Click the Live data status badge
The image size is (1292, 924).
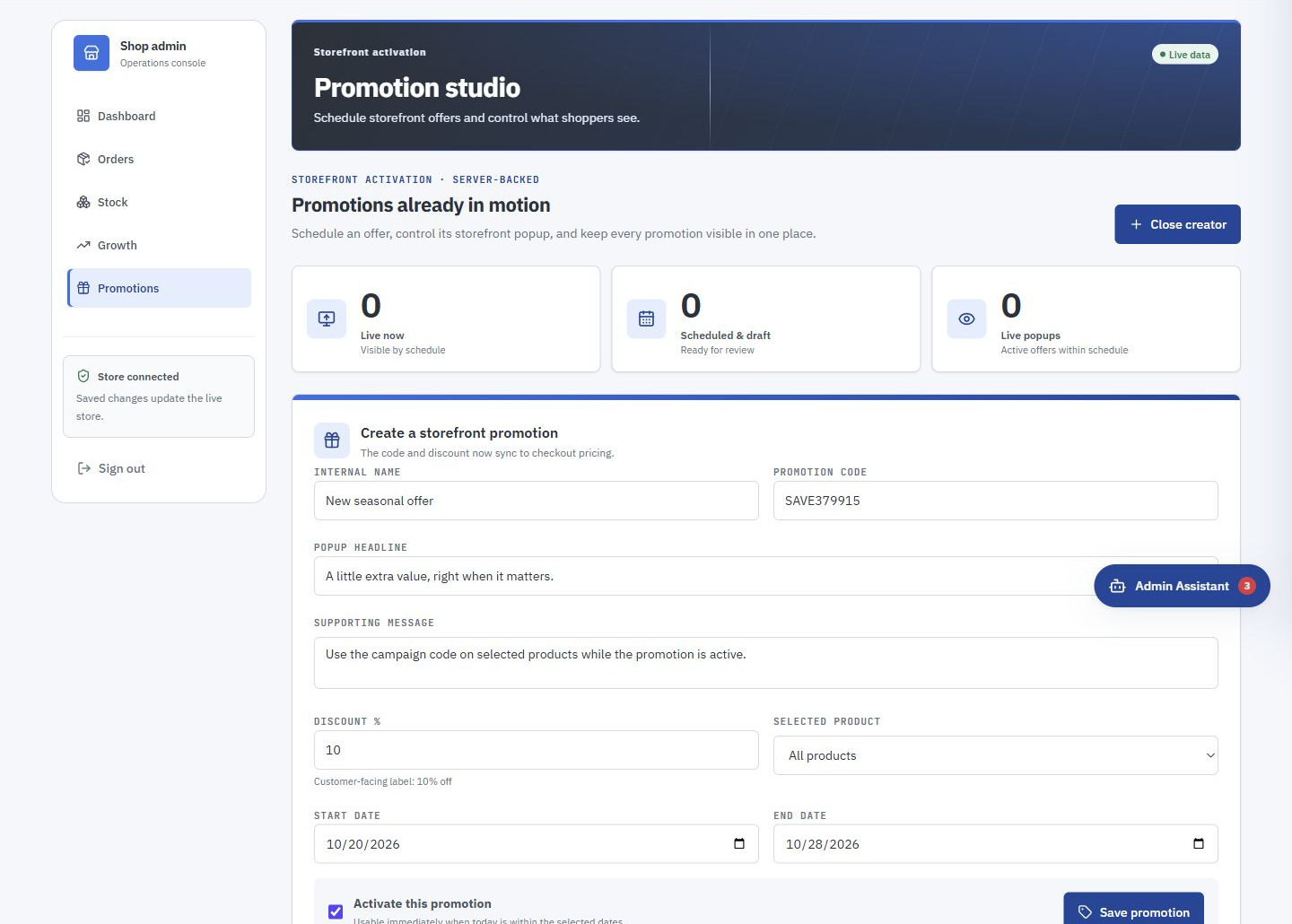[x=1185, y=55]
